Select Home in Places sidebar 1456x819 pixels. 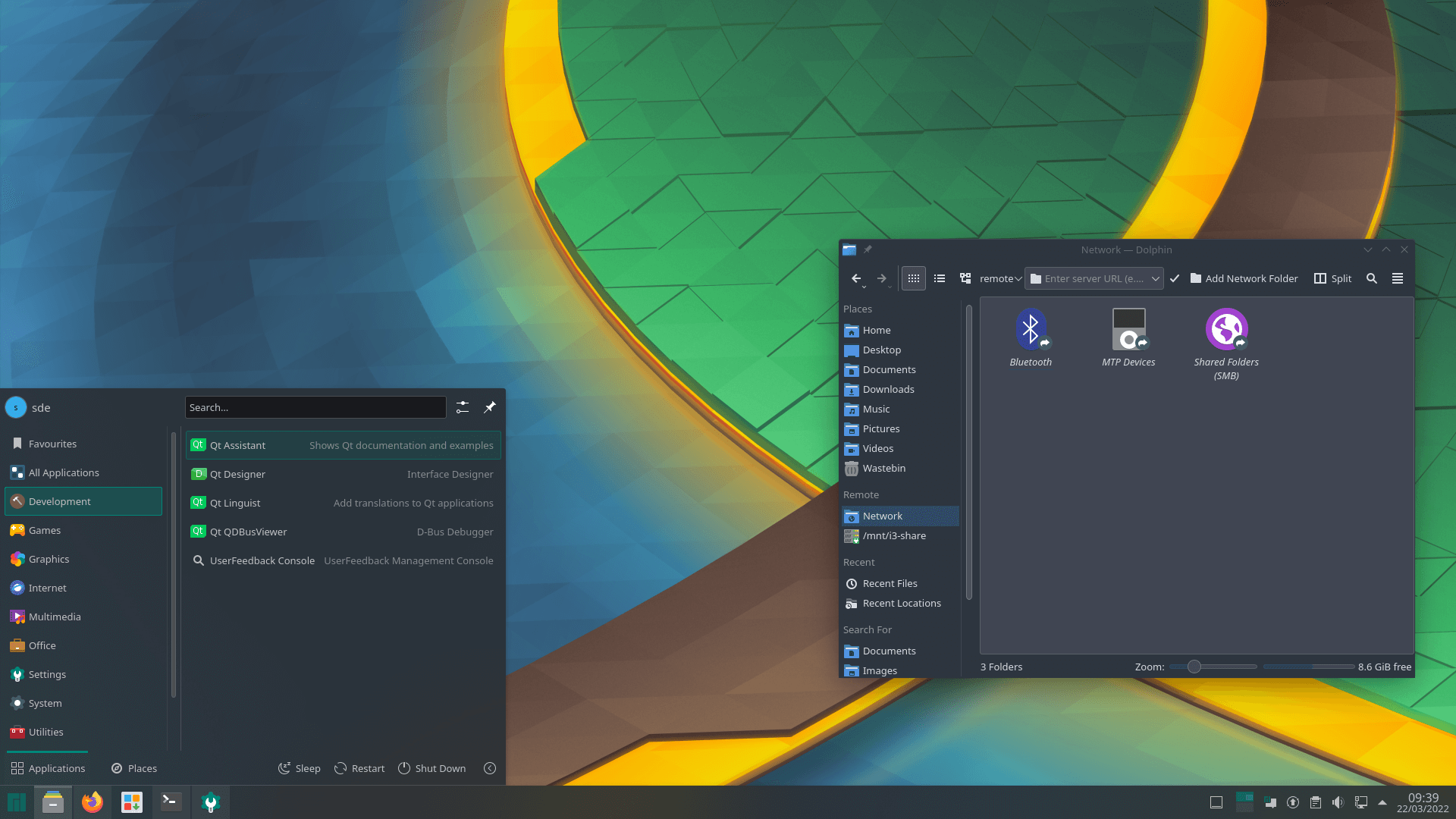(901, 331)
